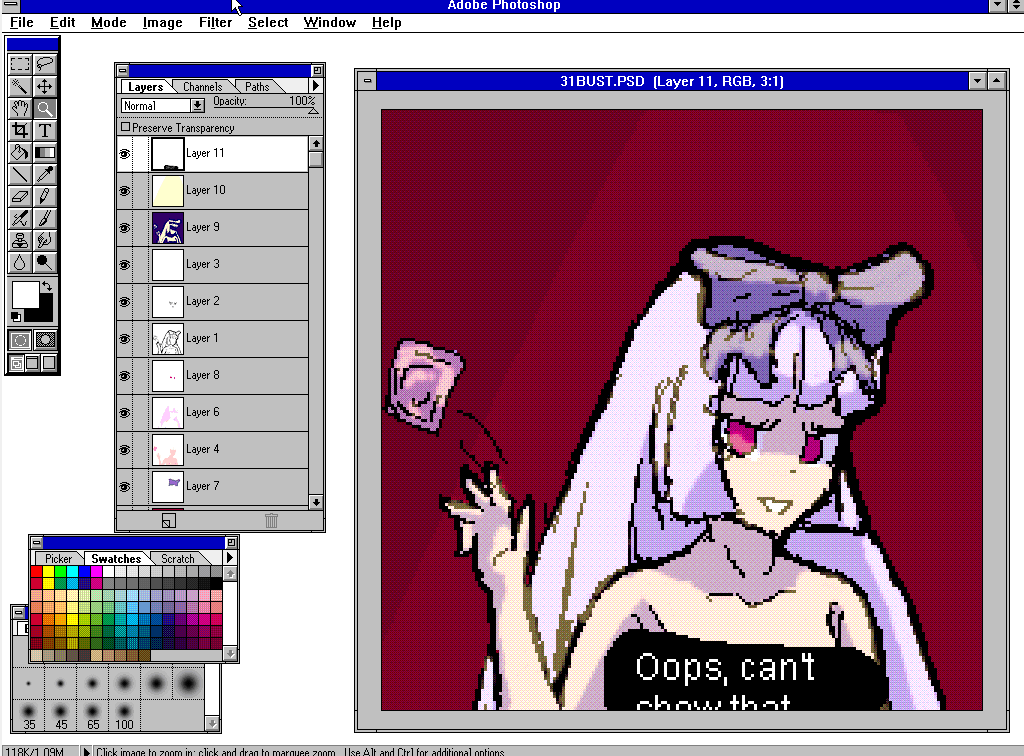Image resolution: width=1024 pixels, height=756 pixels.
Task: Select the Airbrush tool
Action: (x=20, y=218)
